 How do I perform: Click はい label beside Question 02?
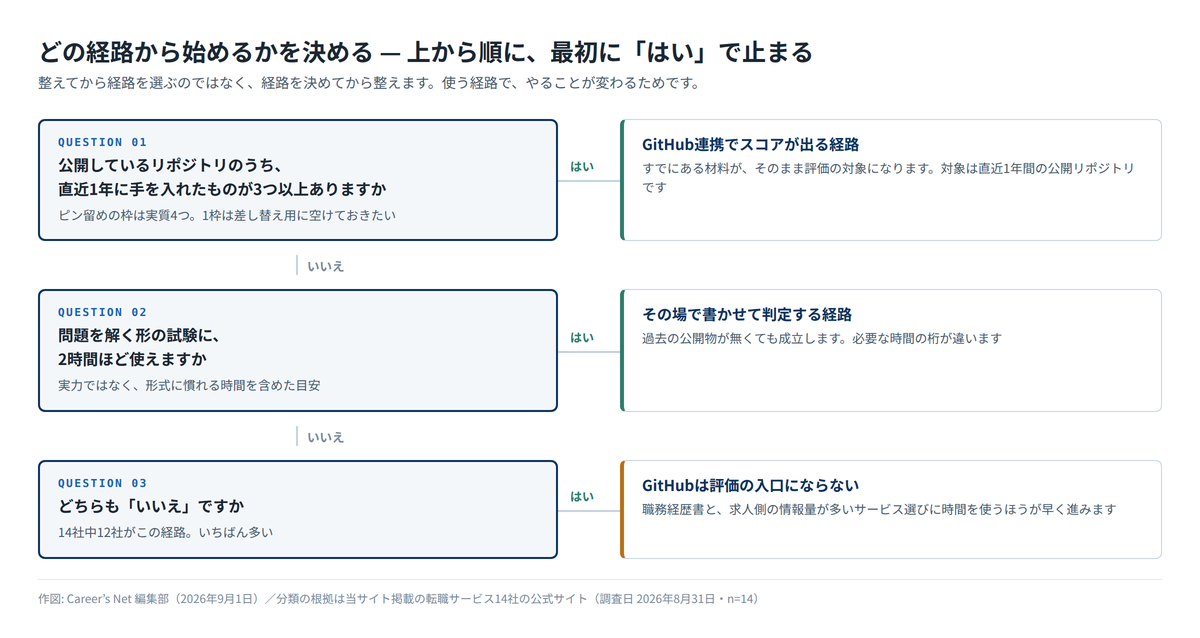tap(582, 337)
